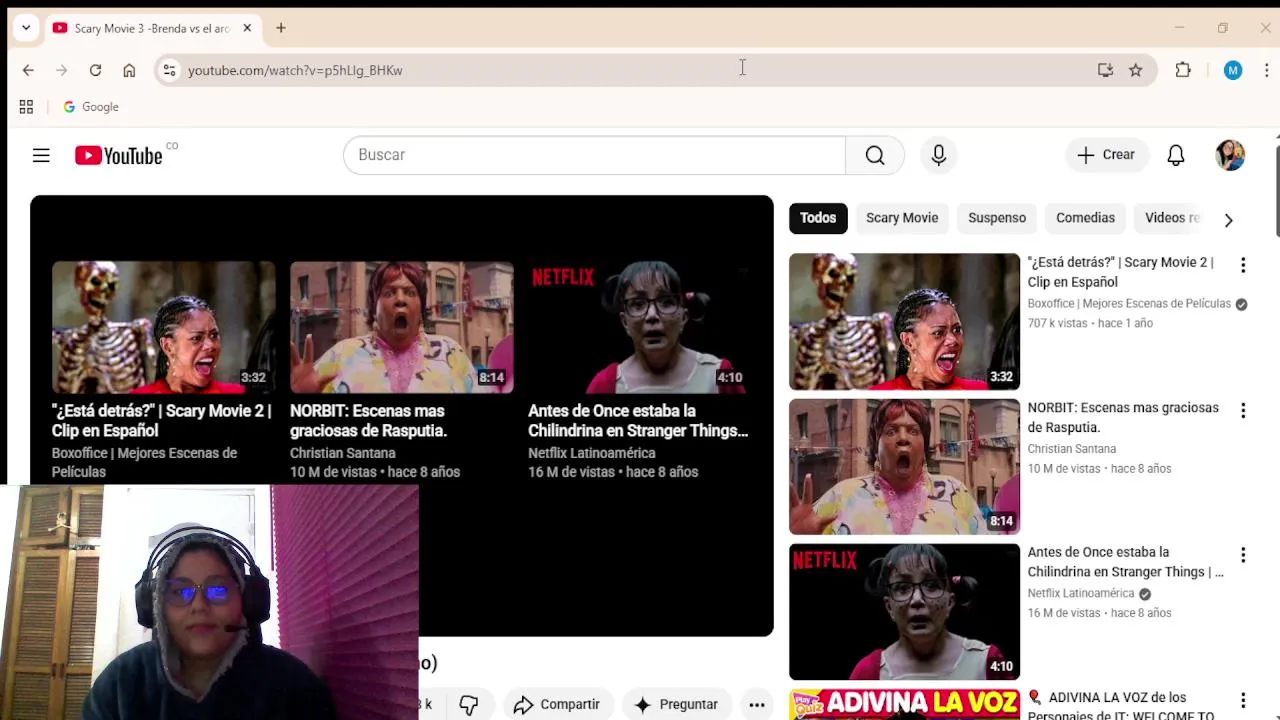Select the Scary Movie filter chip

pyautogui.click(x=902, y=218)
